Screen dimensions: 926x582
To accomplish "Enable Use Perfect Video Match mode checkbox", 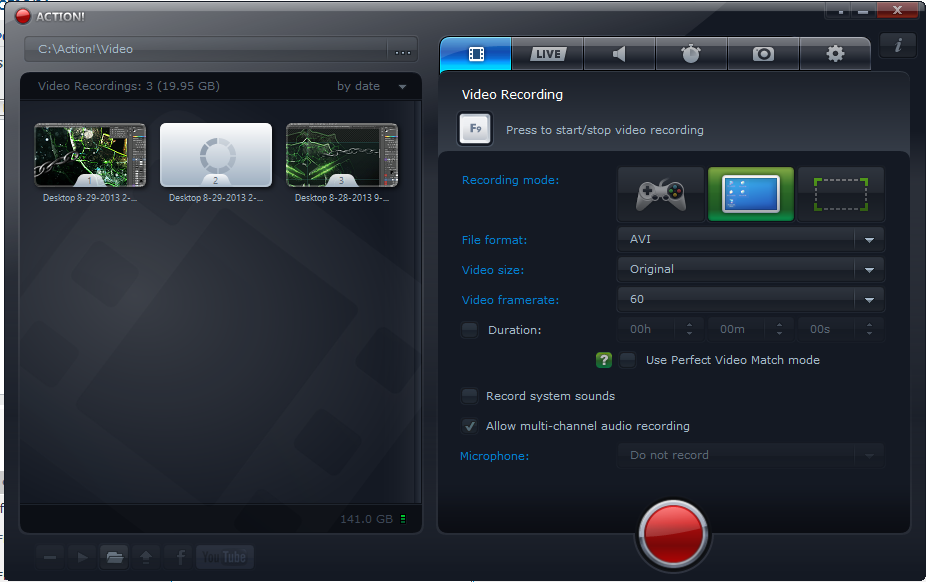I will [628, 360].
